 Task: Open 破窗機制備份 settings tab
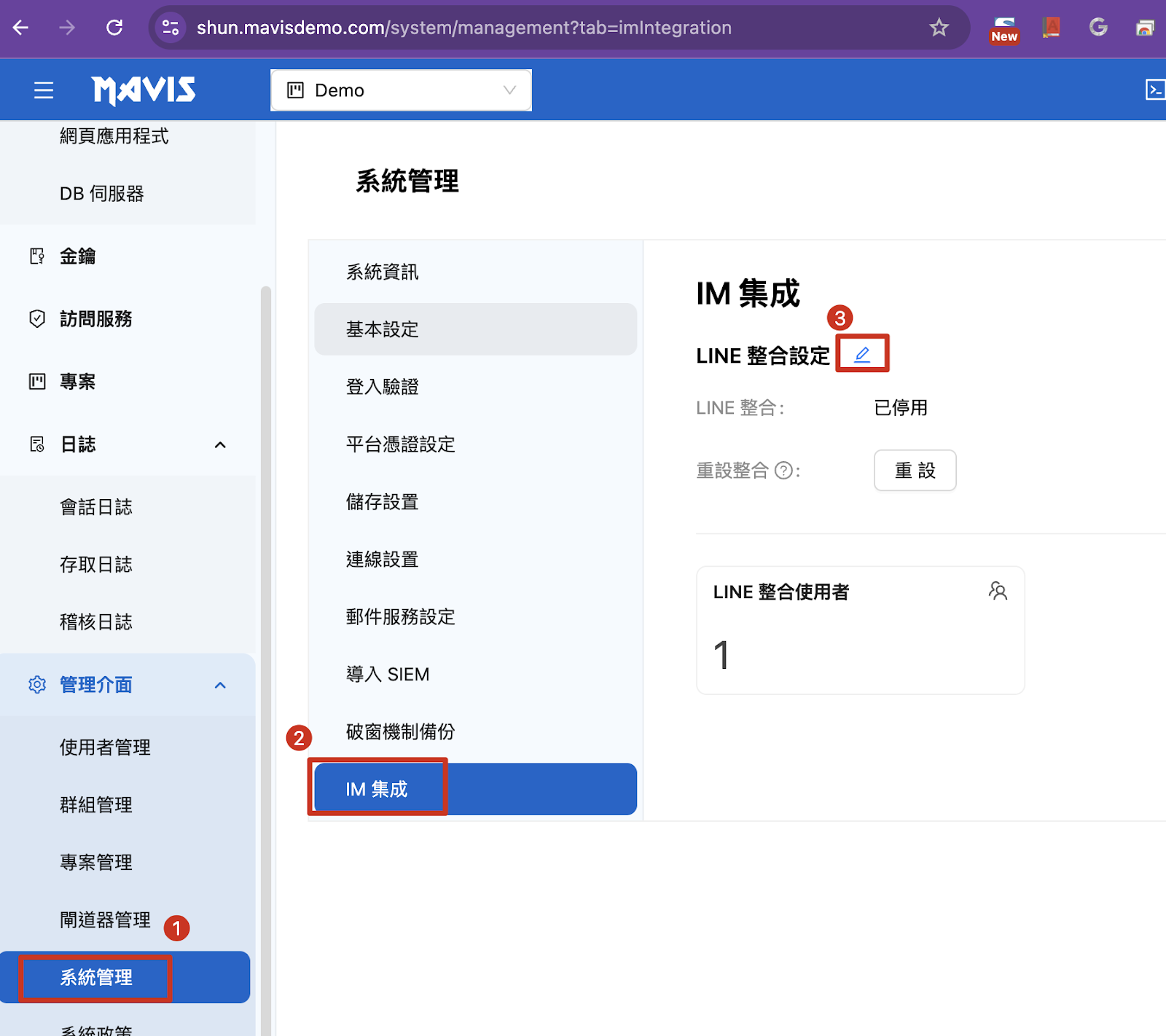[475, 731]
